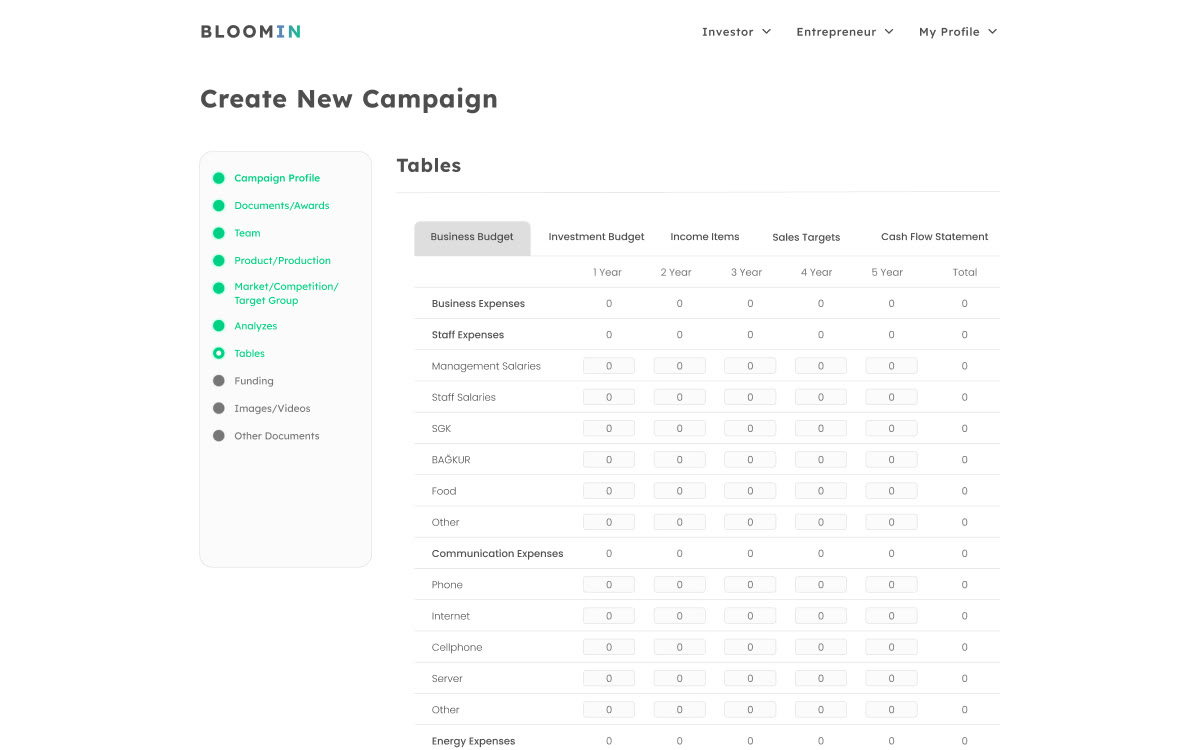Select the Tables step in sidebar
The height and width of the screenshot is (750, 1200).
(249, 354)
